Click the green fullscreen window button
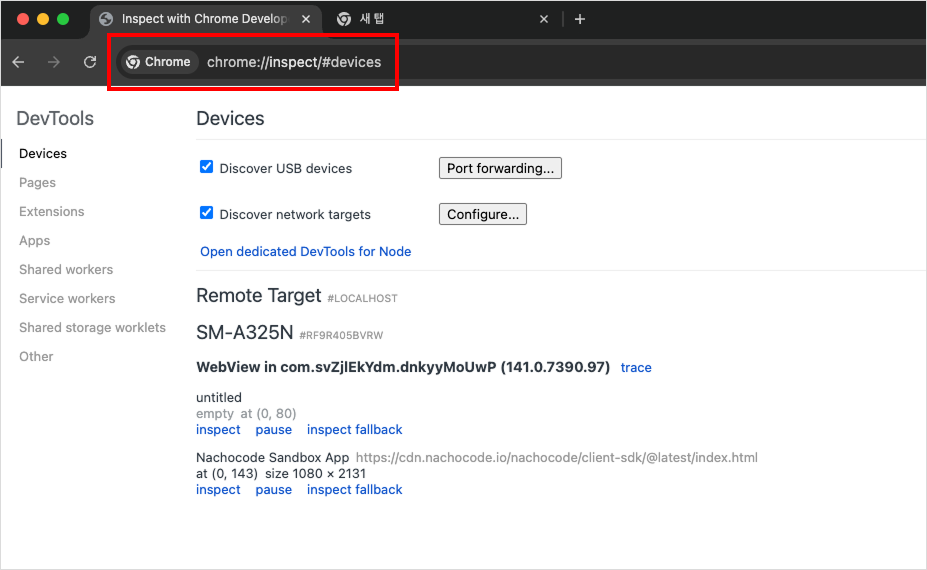Viewport: 927px width, 570px height. (x=63, y=19)
